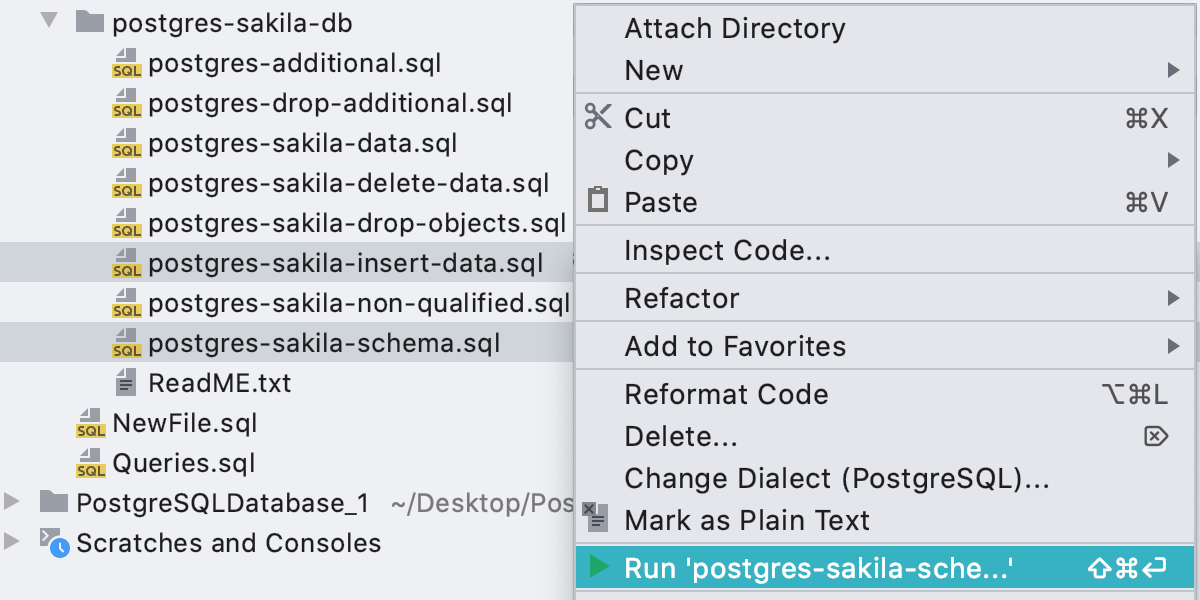Select postgres-sakila-delete-data.sql file name
The width and height of the screenshot is (1200, 600).
[x=349, y=184]
